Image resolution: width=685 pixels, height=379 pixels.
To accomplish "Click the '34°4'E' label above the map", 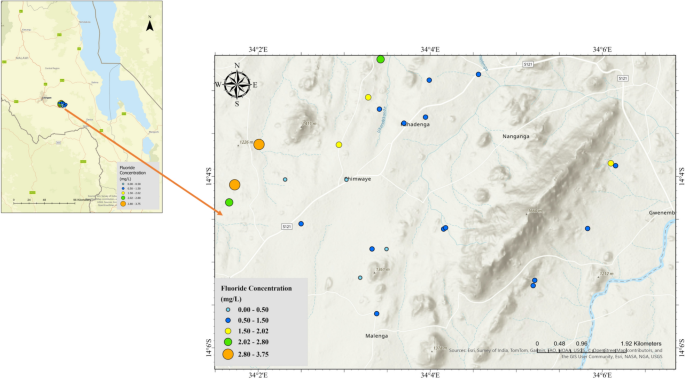I will click(x=430, y=50).
